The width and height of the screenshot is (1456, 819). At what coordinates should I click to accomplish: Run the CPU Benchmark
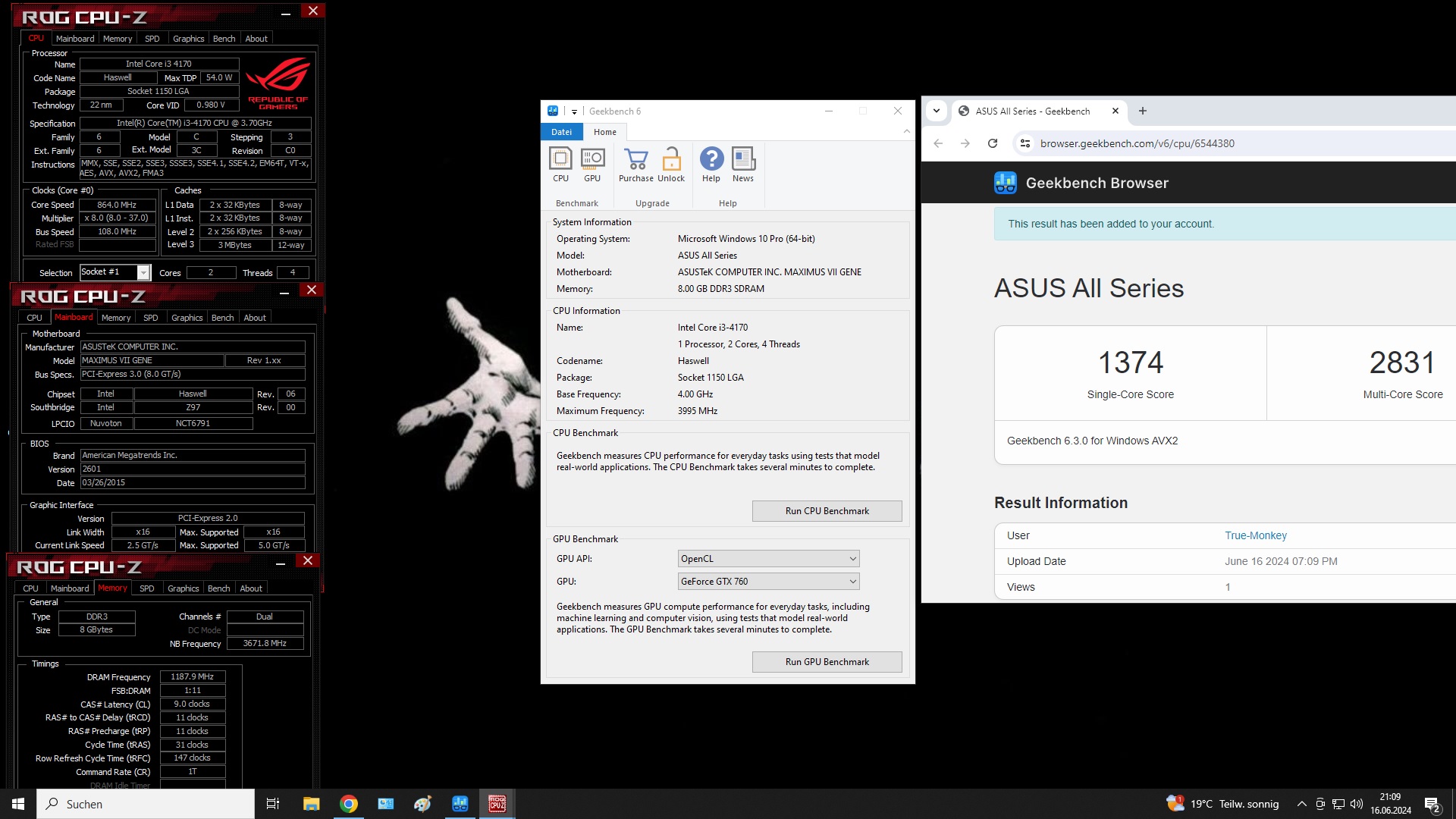[x=827, y=511]
